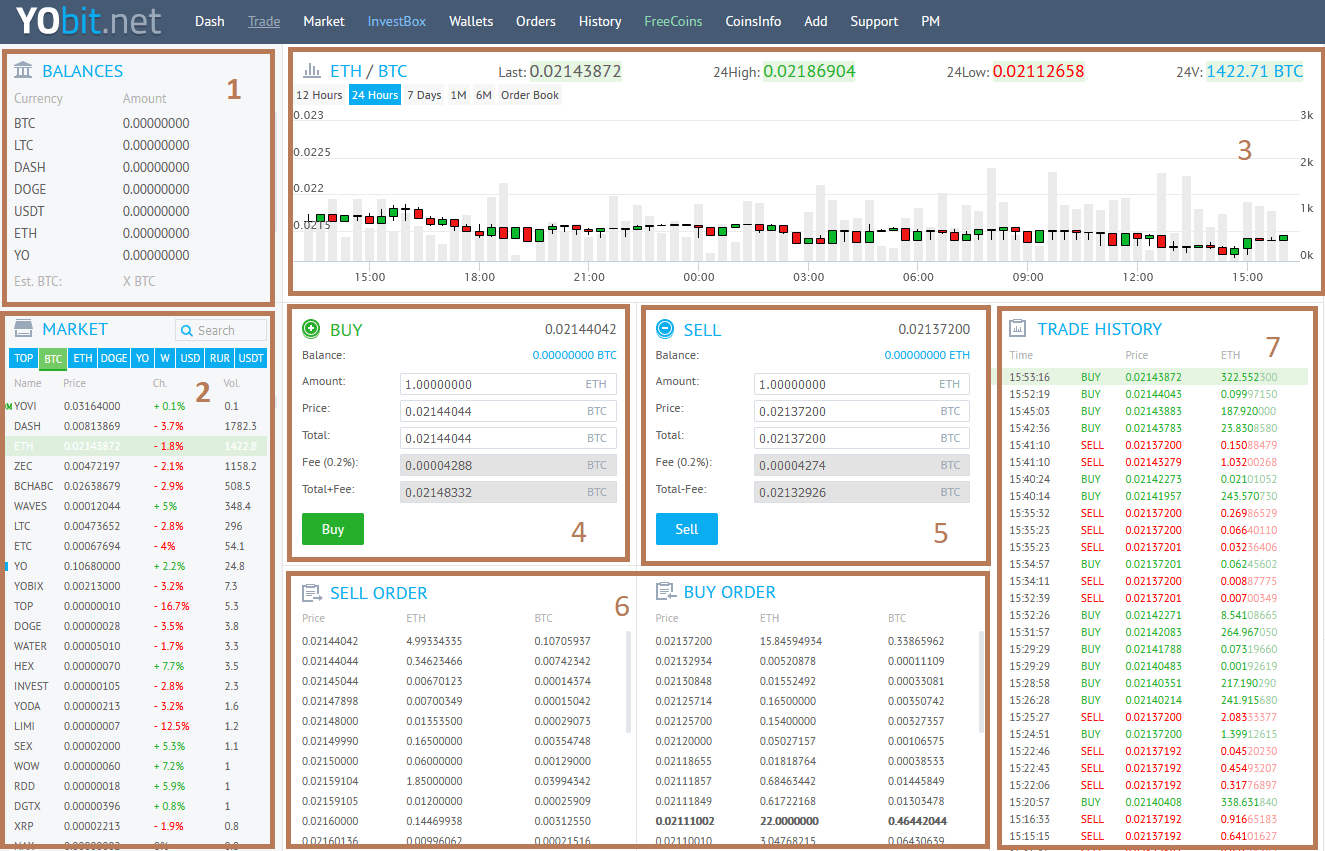
Task: Click the Sell Order list scrollbar
Action: pos(628,681)
